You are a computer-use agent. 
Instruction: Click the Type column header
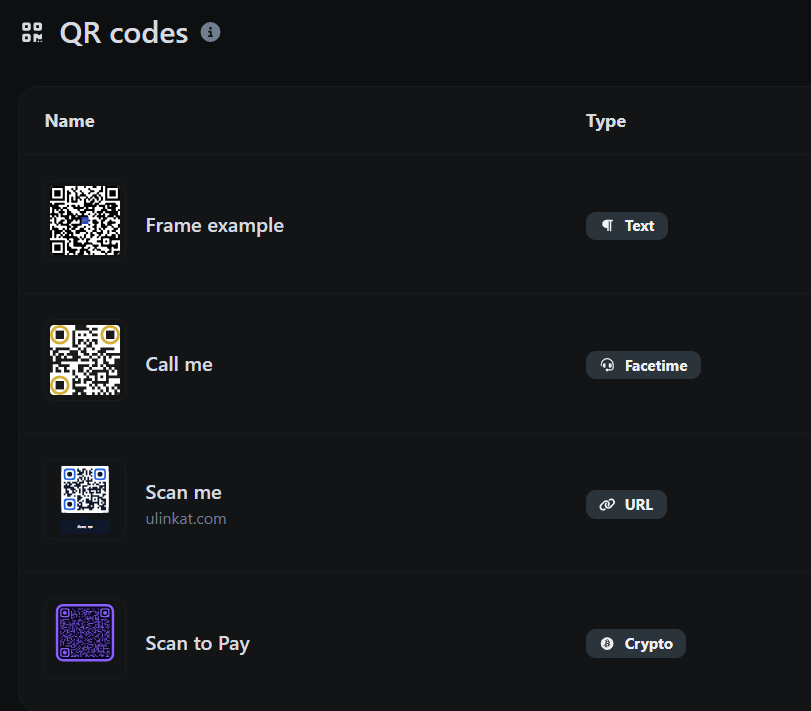pyautogui.click(x=606, y=122)
